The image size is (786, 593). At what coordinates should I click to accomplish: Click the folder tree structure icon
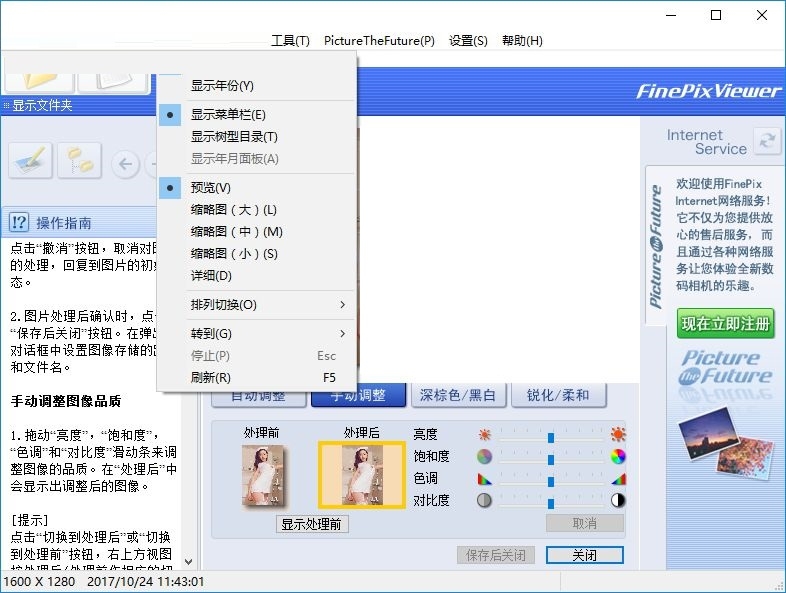80,160
